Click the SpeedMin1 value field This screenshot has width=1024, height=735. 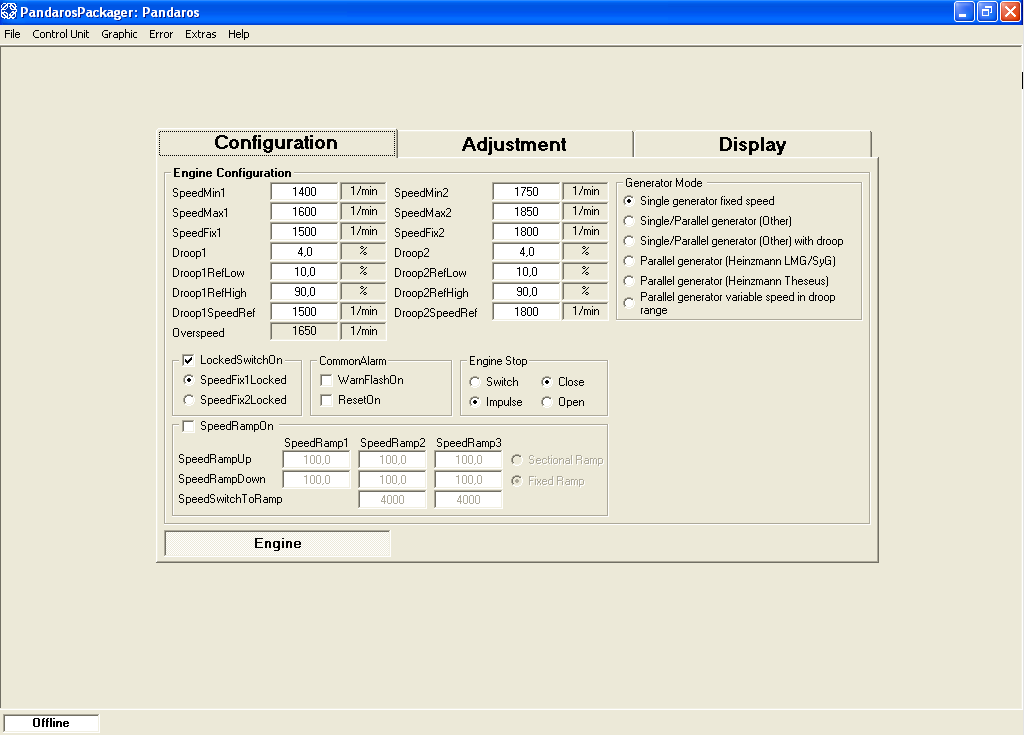point(304,191)
